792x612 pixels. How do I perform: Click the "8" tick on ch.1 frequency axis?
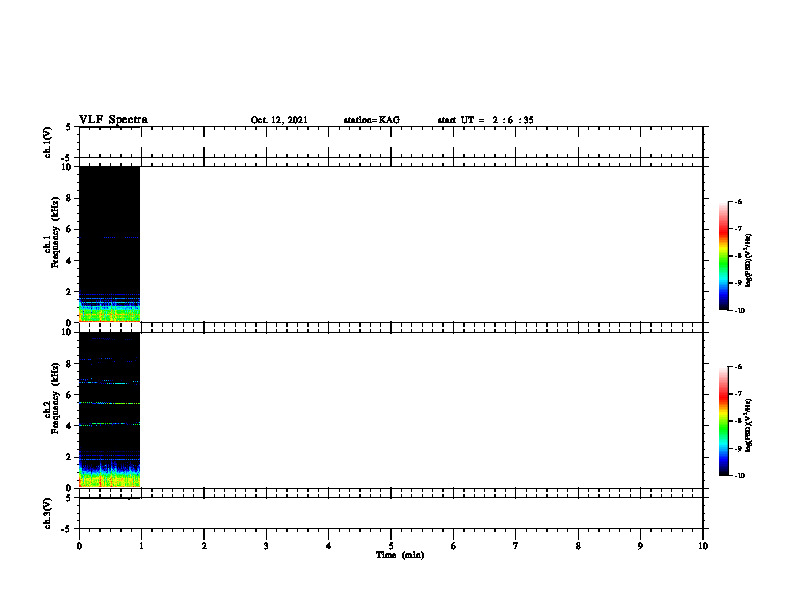point(69,198)
